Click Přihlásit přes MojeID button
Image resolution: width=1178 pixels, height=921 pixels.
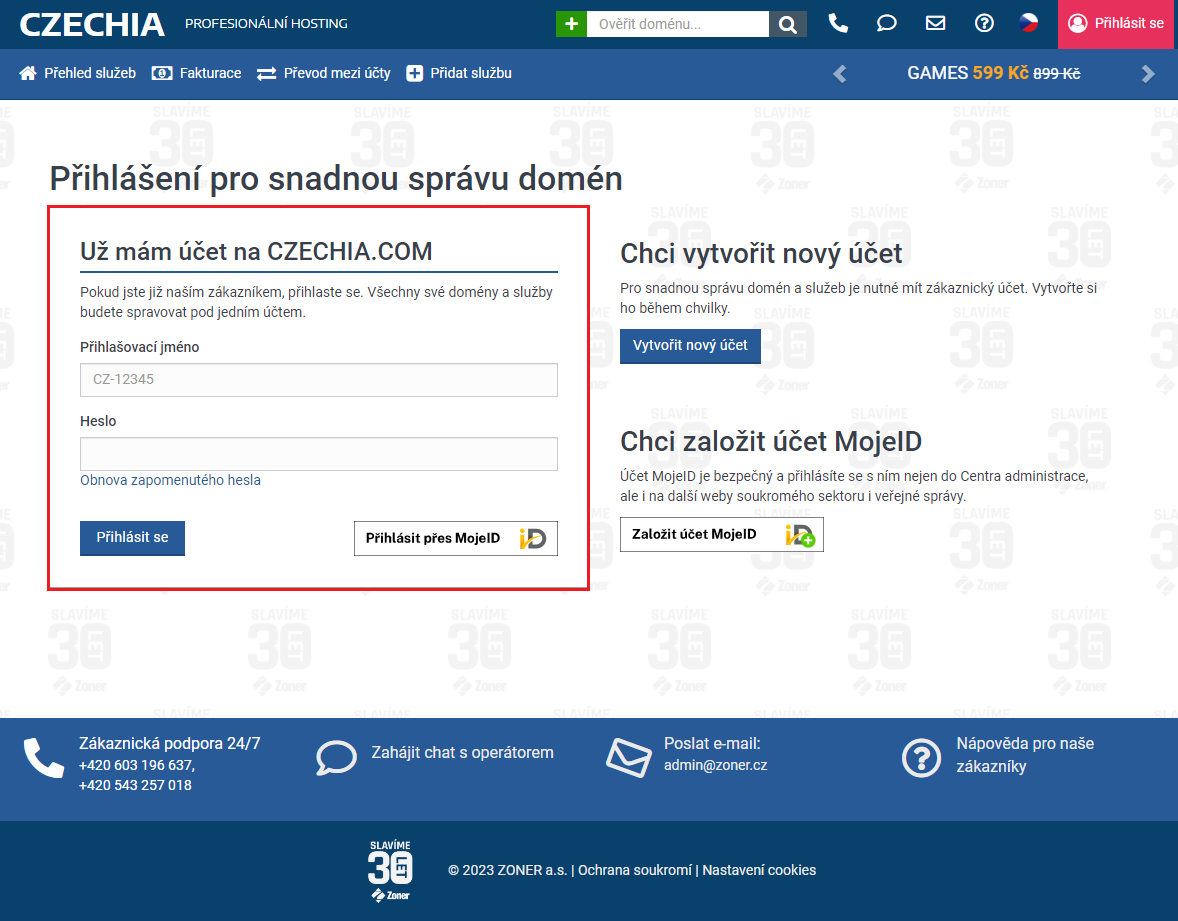coord(456,538)
